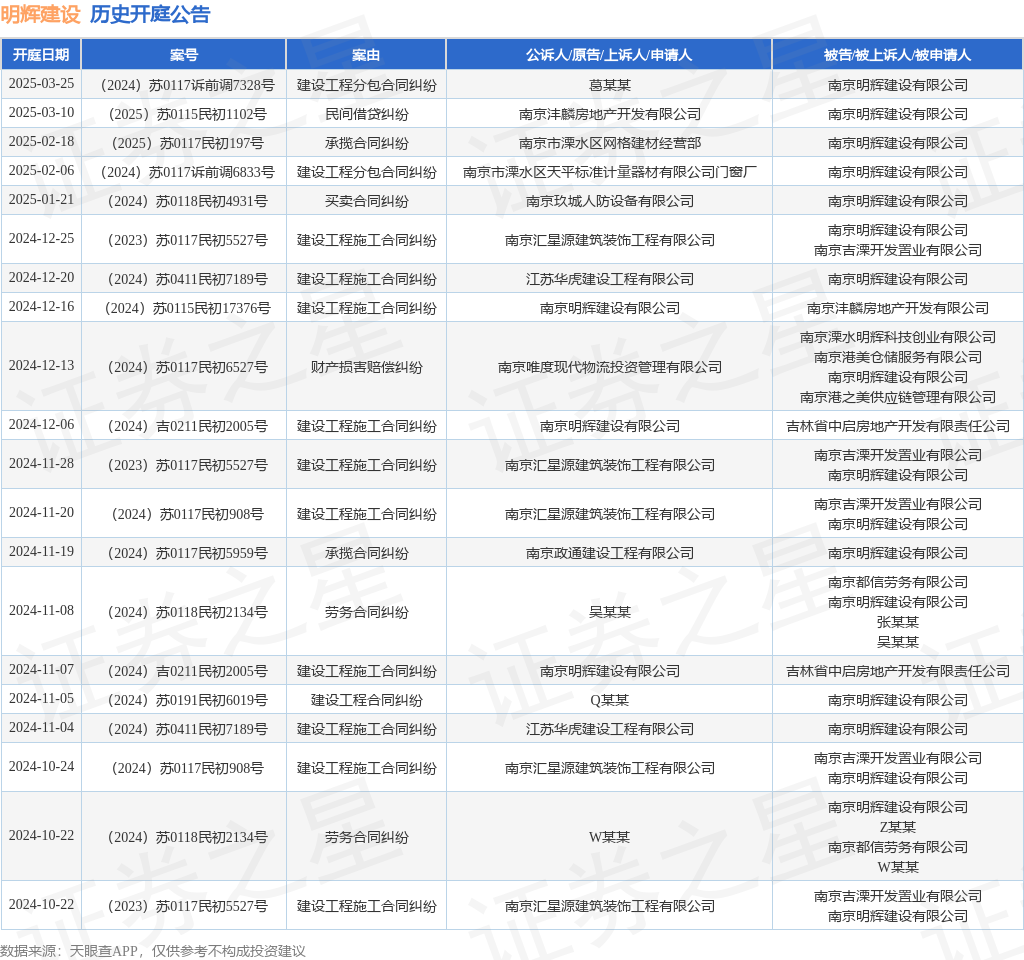Select date cell 2024-12-06
Screen dimensions: 1024x960
click(41, 424)
